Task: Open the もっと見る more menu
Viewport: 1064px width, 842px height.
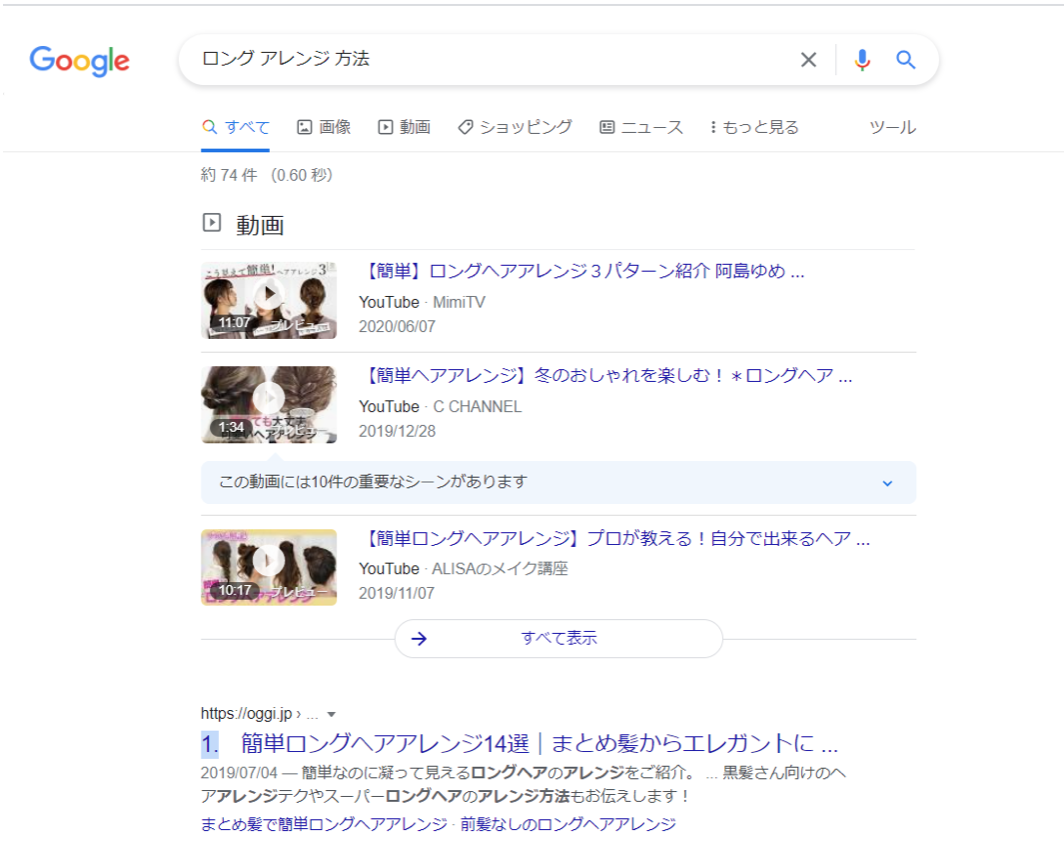Action: 754,127
